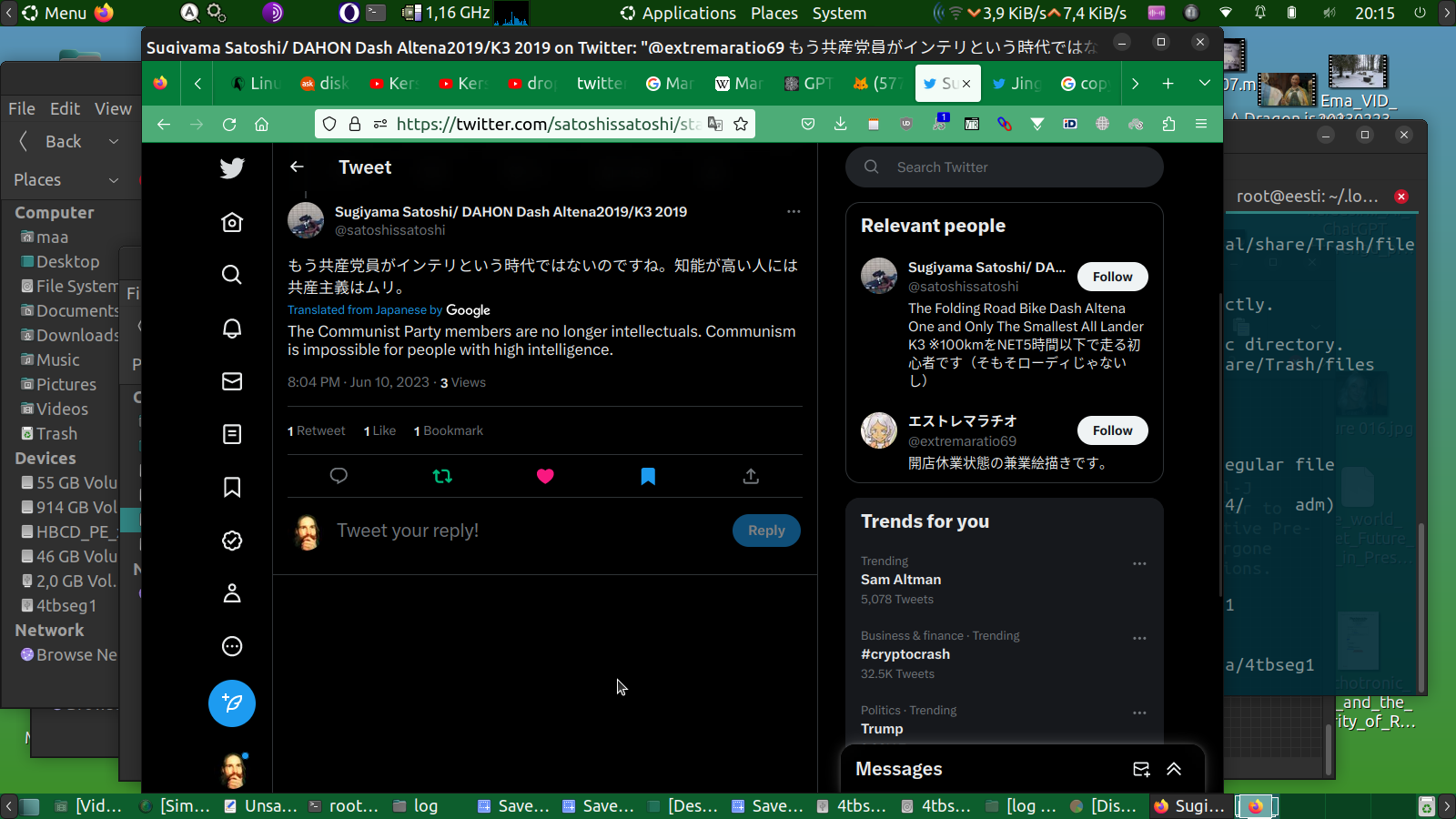The width and height of the screenshot is (1456, 819).
Task: Open the @satoshissatoshi author profile link
Action: point(389,230)
